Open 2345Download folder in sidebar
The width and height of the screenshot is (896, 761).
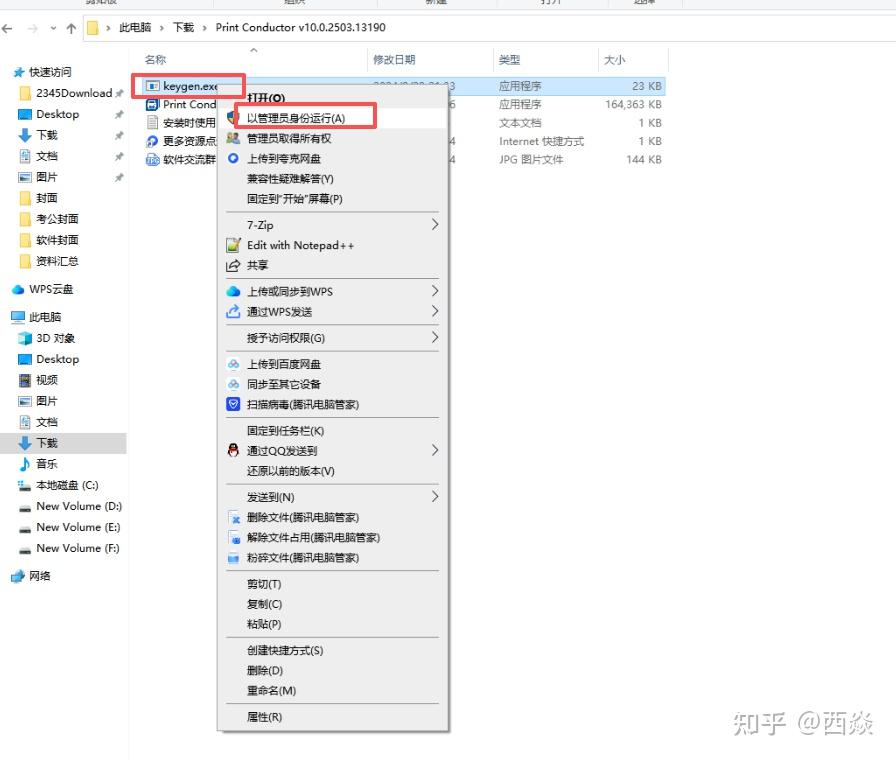click(x=74, y=93)
